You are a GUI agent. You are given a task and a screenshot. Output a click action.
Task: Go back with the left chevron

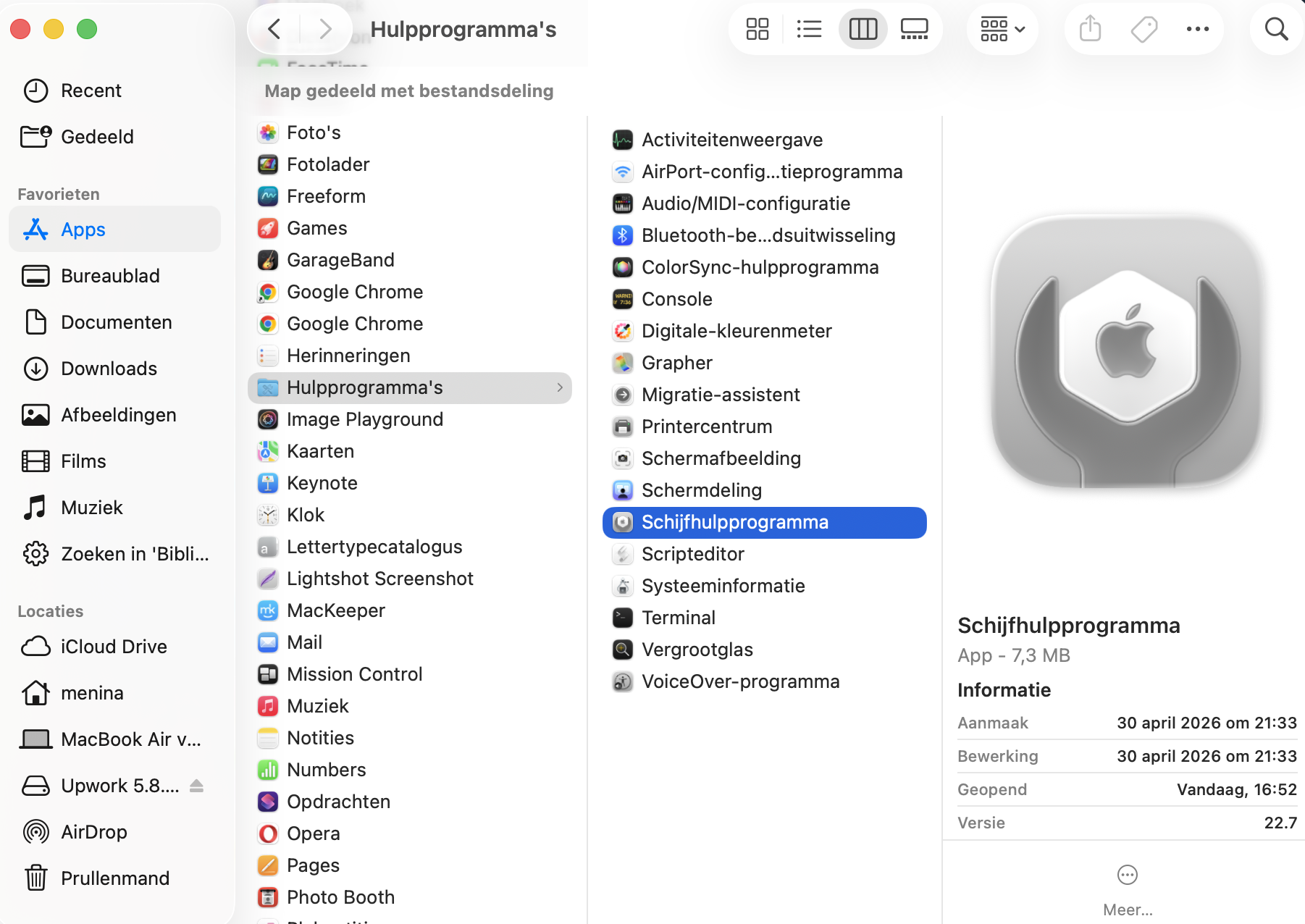pos(274,30)
